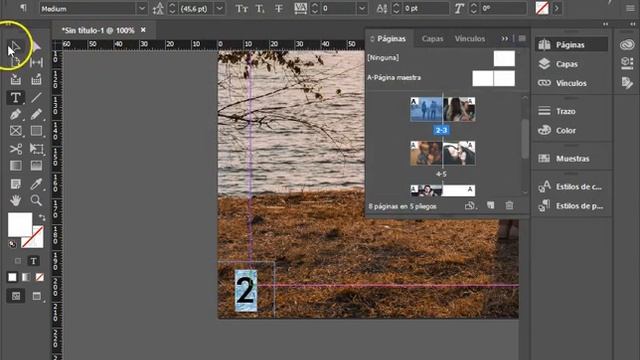
Task: Select the Gradient Swatch tool
Action: tap(16, 166)
